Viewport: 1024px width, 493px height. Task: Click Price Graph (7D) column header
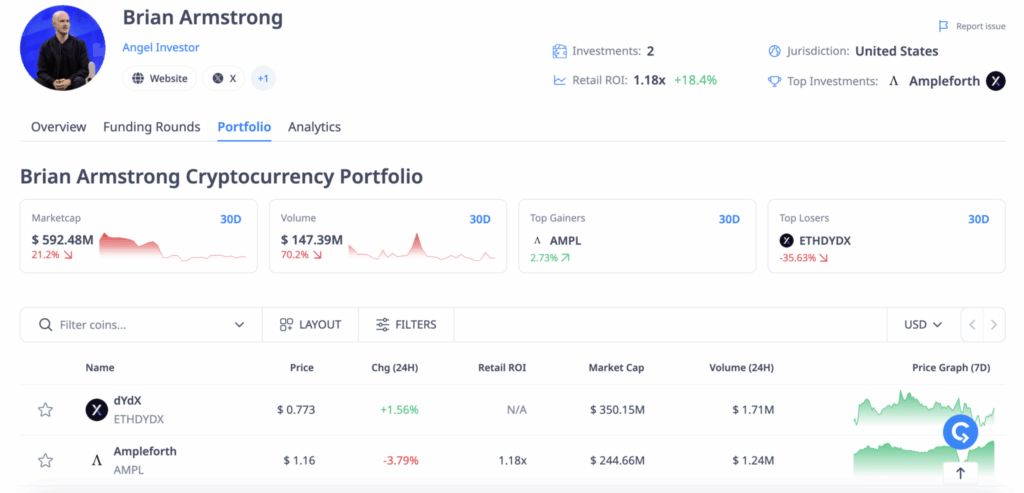tap(951, 368)
